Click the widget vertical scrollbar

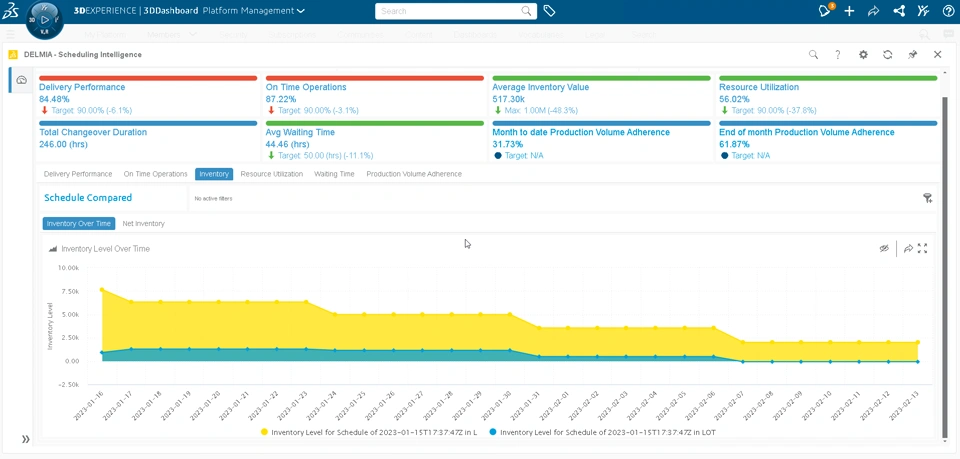coord(945,266)
